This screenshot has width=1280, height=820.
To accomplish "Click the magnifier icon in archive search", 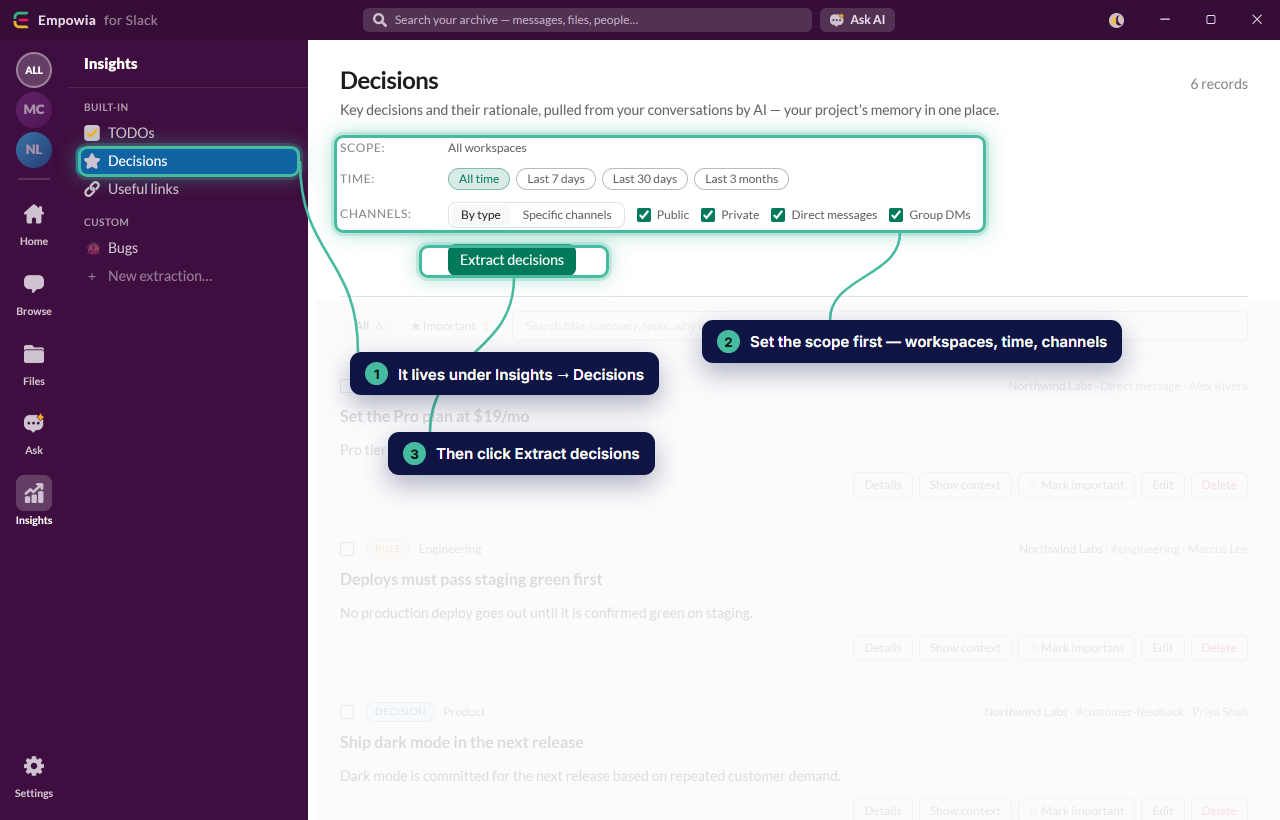I will pyautogui.click(x=380, y=20).
